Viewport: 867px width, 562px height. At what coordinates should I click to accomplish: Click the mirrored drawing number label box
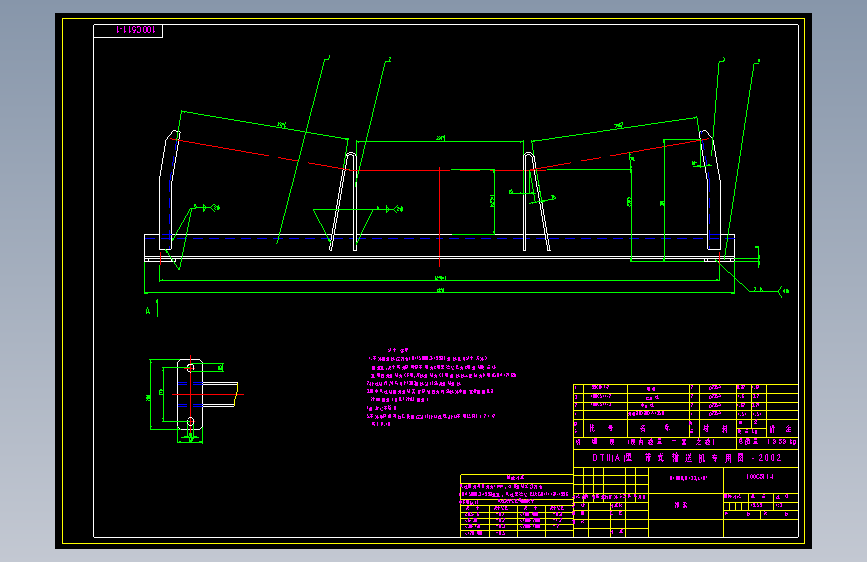[x=128, y=31]
